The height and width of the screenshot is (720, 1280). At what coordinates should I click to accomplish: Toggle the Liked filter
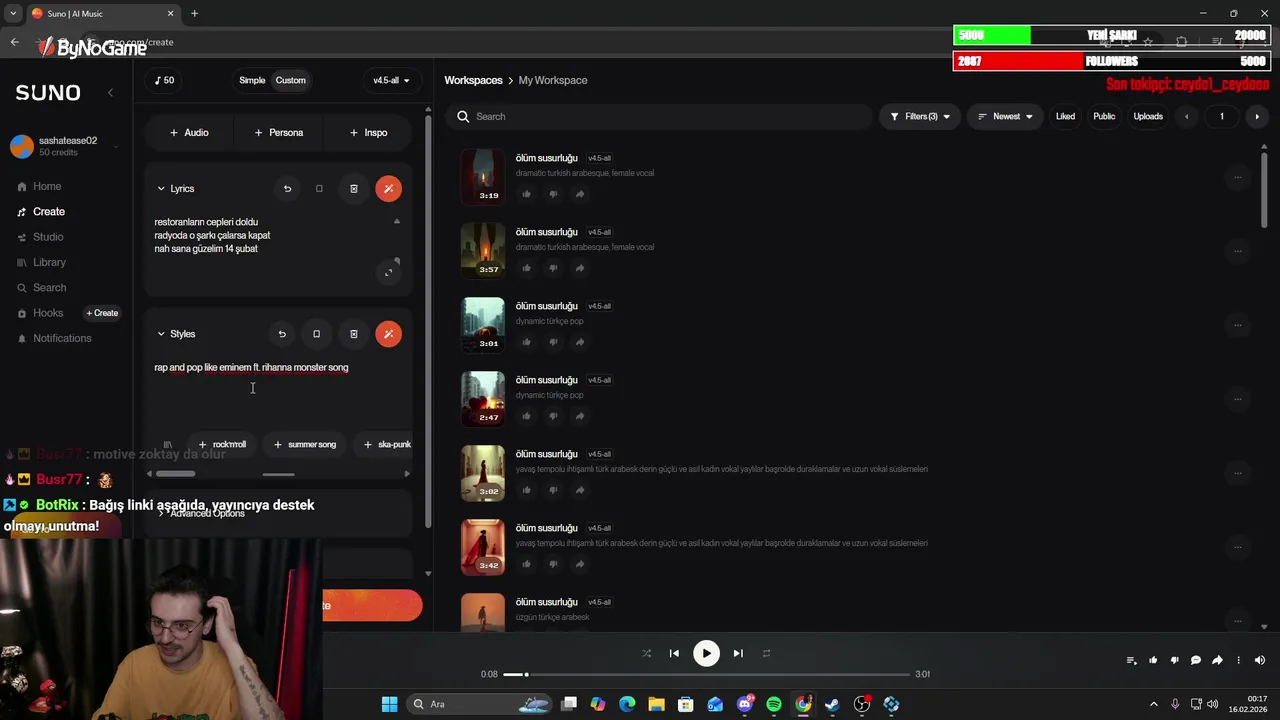point(1065,116)
